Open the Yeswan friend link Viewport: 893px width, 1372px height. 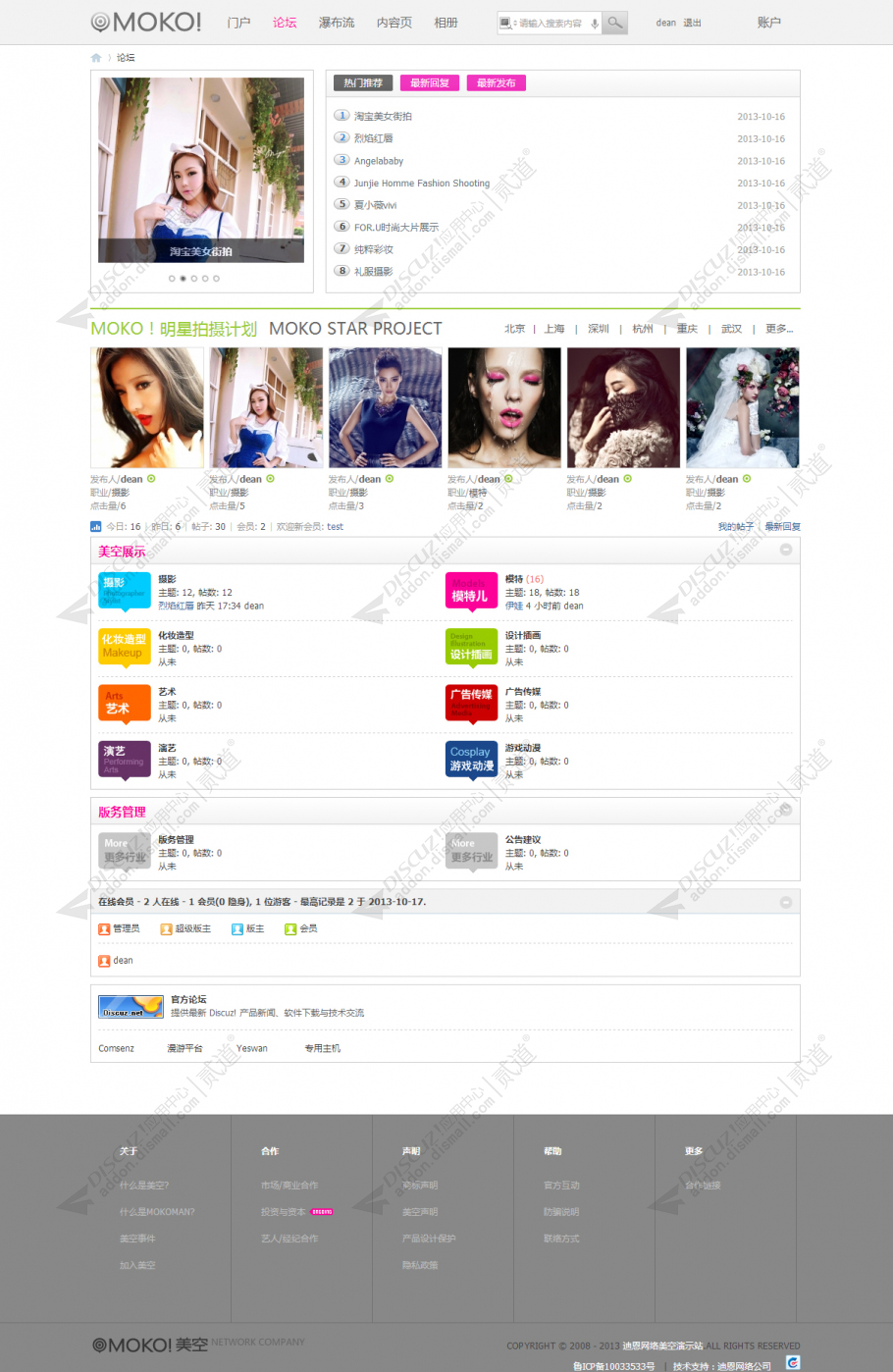(252, 1048)
